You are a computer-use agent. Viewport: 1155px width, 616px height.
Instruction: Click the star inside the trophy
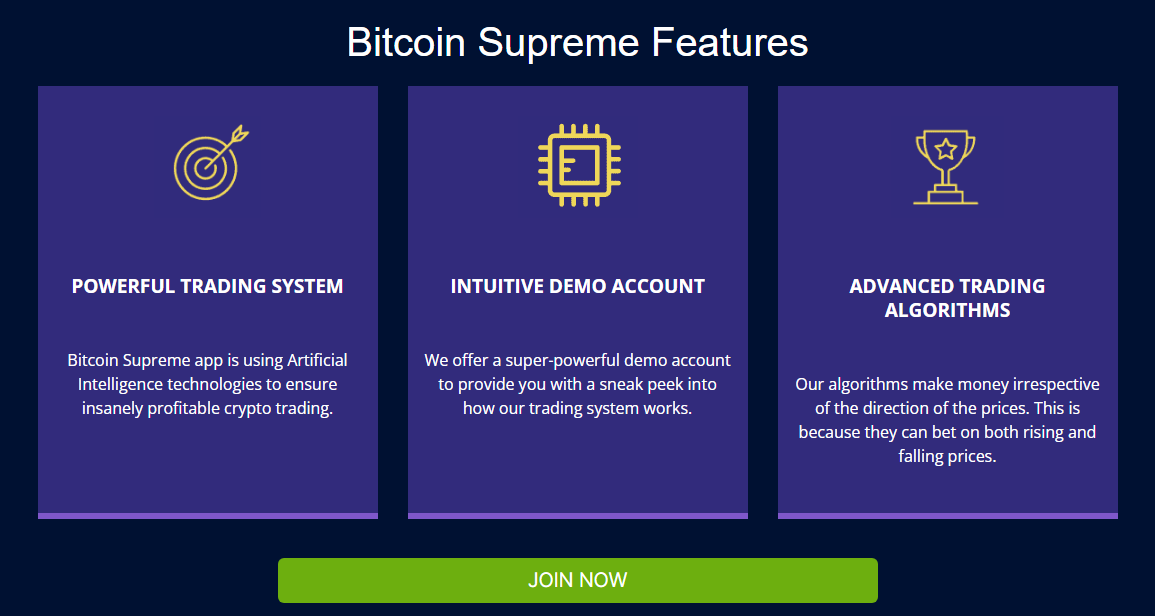[945, 150]
